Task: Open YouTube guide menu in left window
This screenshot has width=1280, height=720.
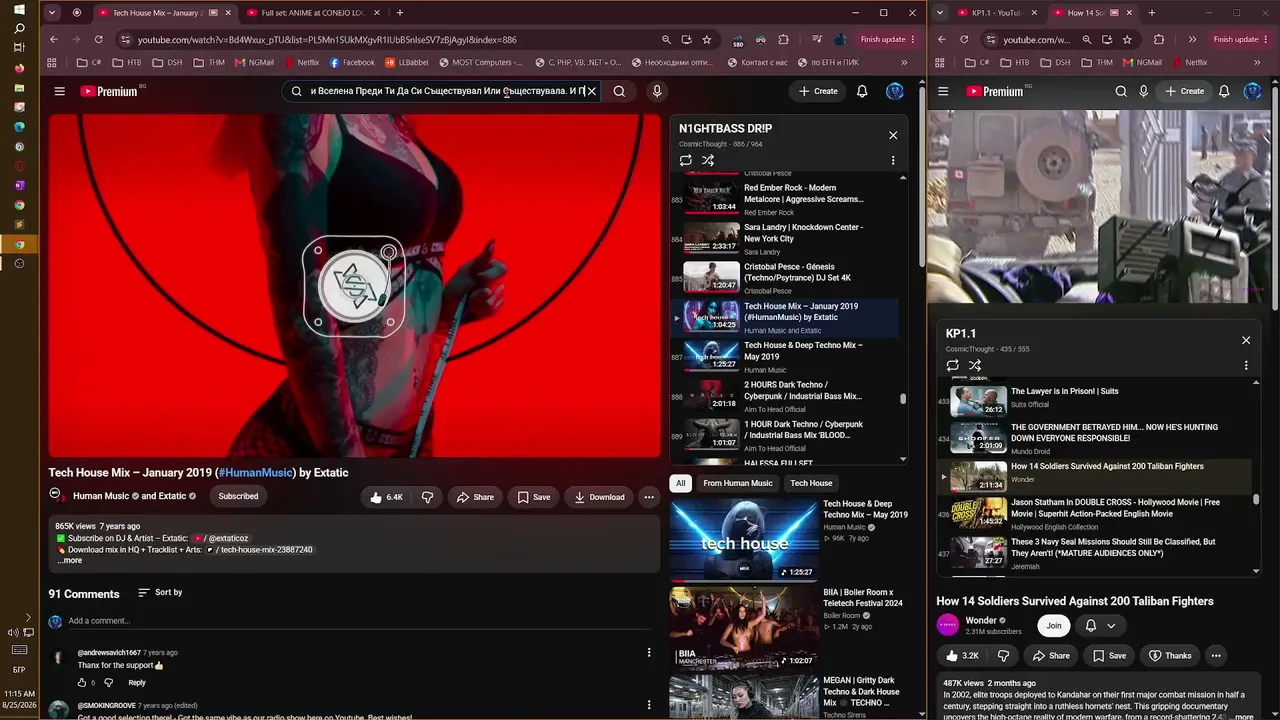Action: (59, 91)
